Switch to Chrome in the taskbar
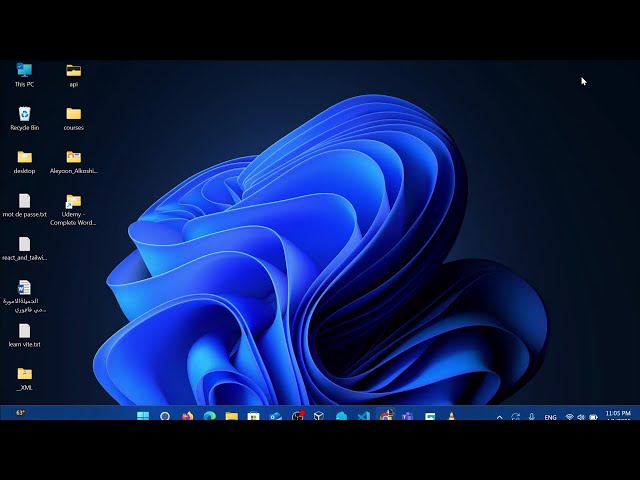 point(386,415)
